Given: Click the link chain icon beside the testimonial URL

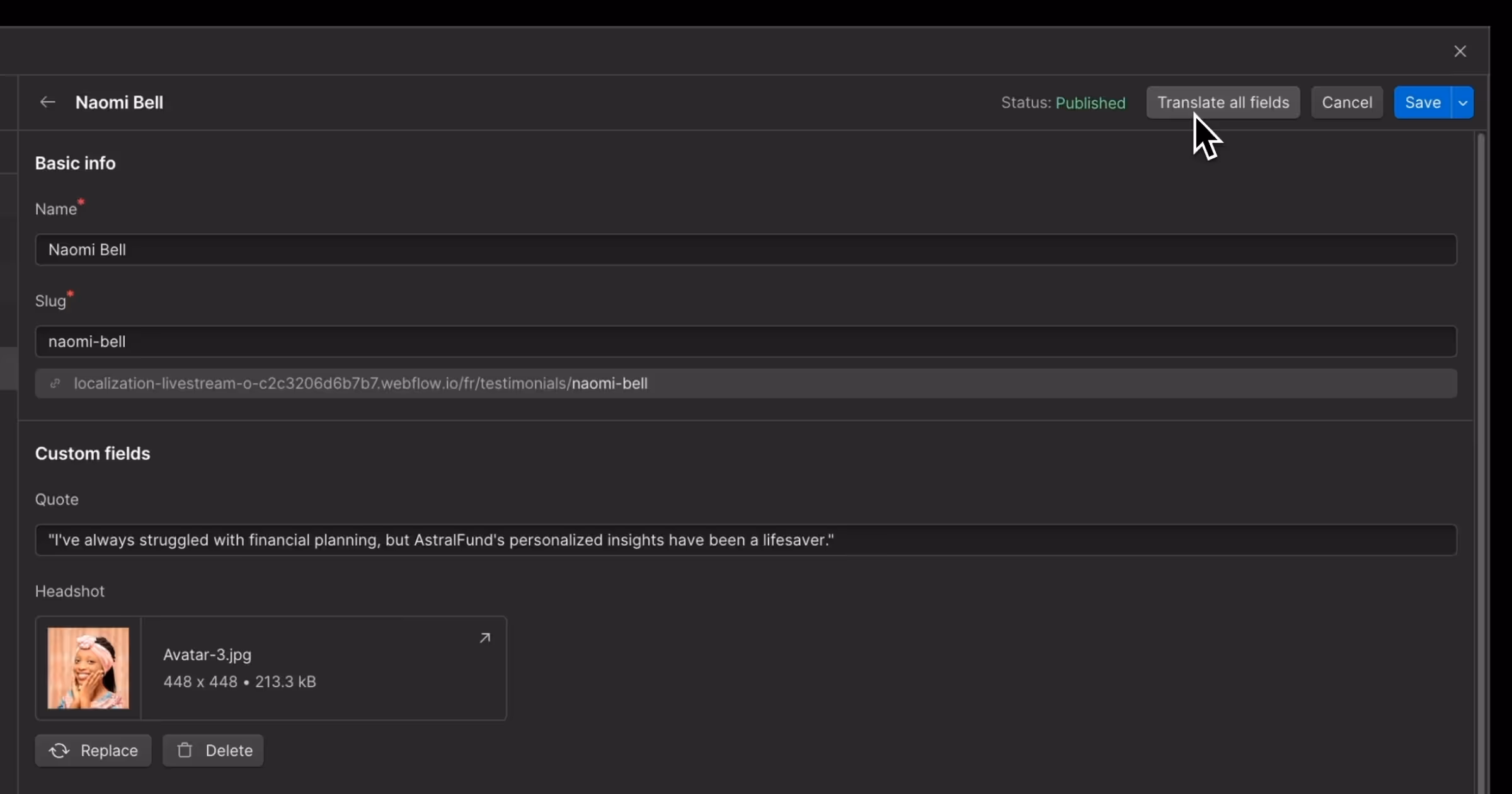Looking at the screenshot, I should 55,383.
